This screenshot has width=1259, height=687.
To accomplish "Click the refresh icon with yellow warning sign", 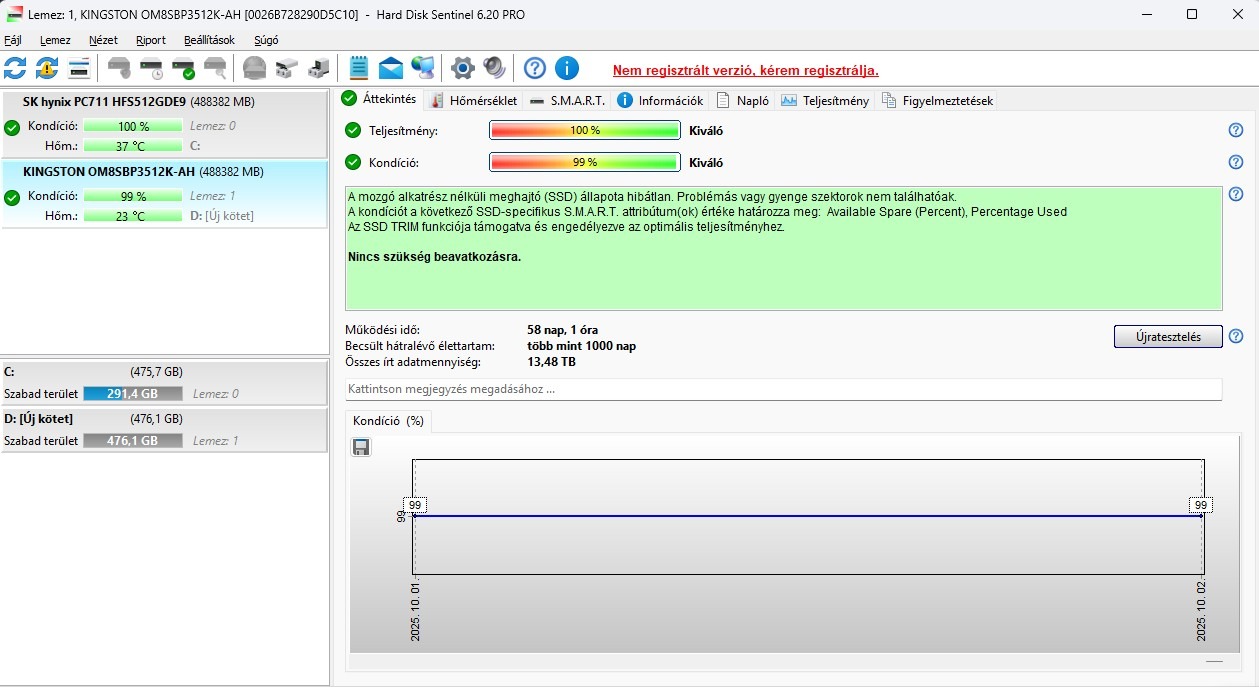I will coord(46,68).
